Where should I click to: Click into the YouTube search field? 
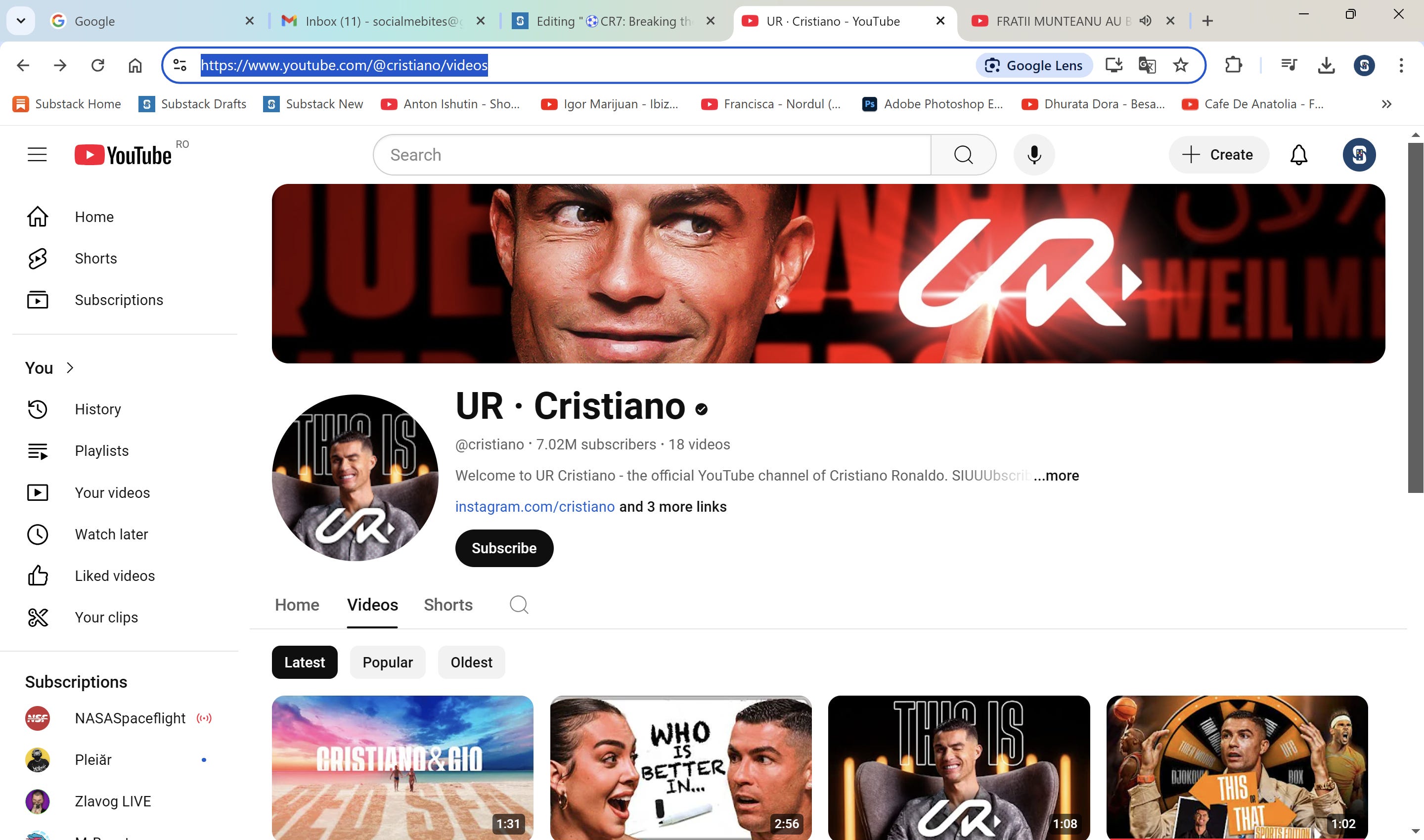click(x=653, y=155)
